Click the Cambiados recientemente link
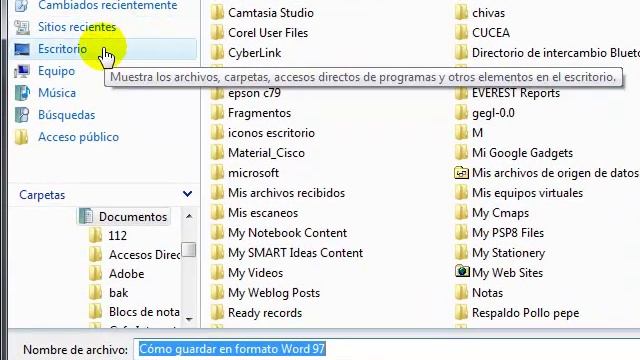640x360 pixels. pos(108,6)
